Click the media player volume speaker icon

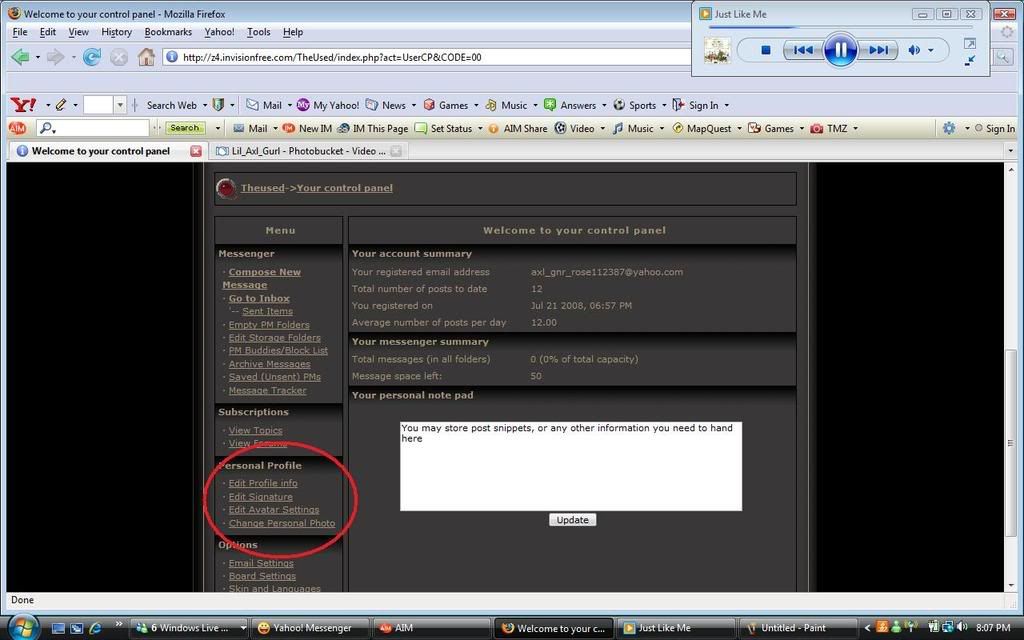(x=914, y=50)
